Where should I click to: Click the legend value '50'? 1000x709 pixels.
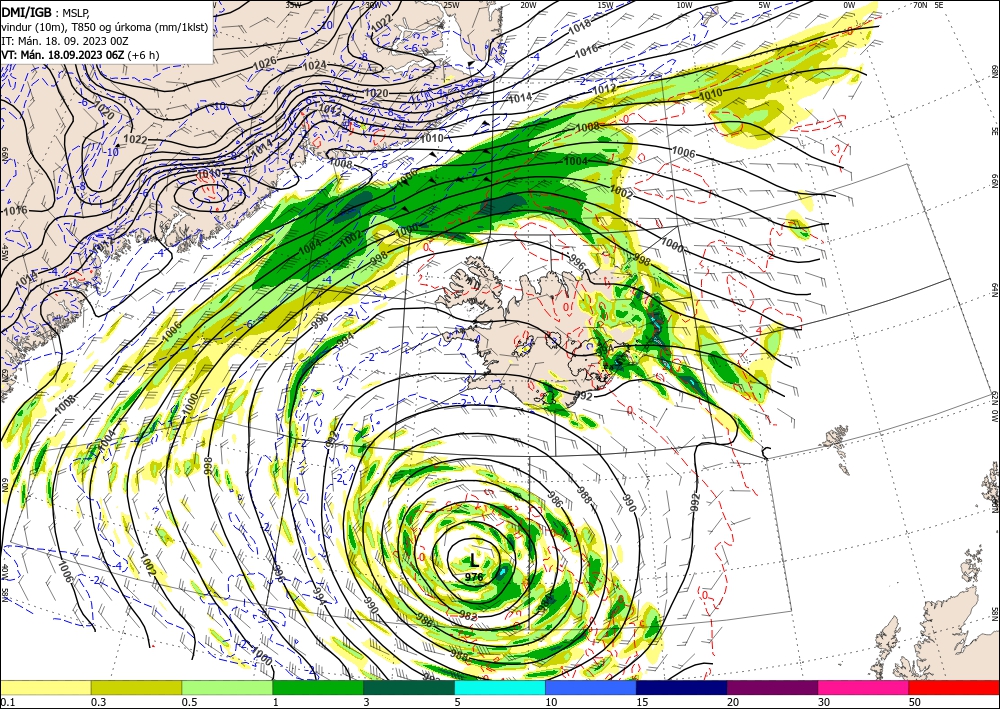pos(914,701)
